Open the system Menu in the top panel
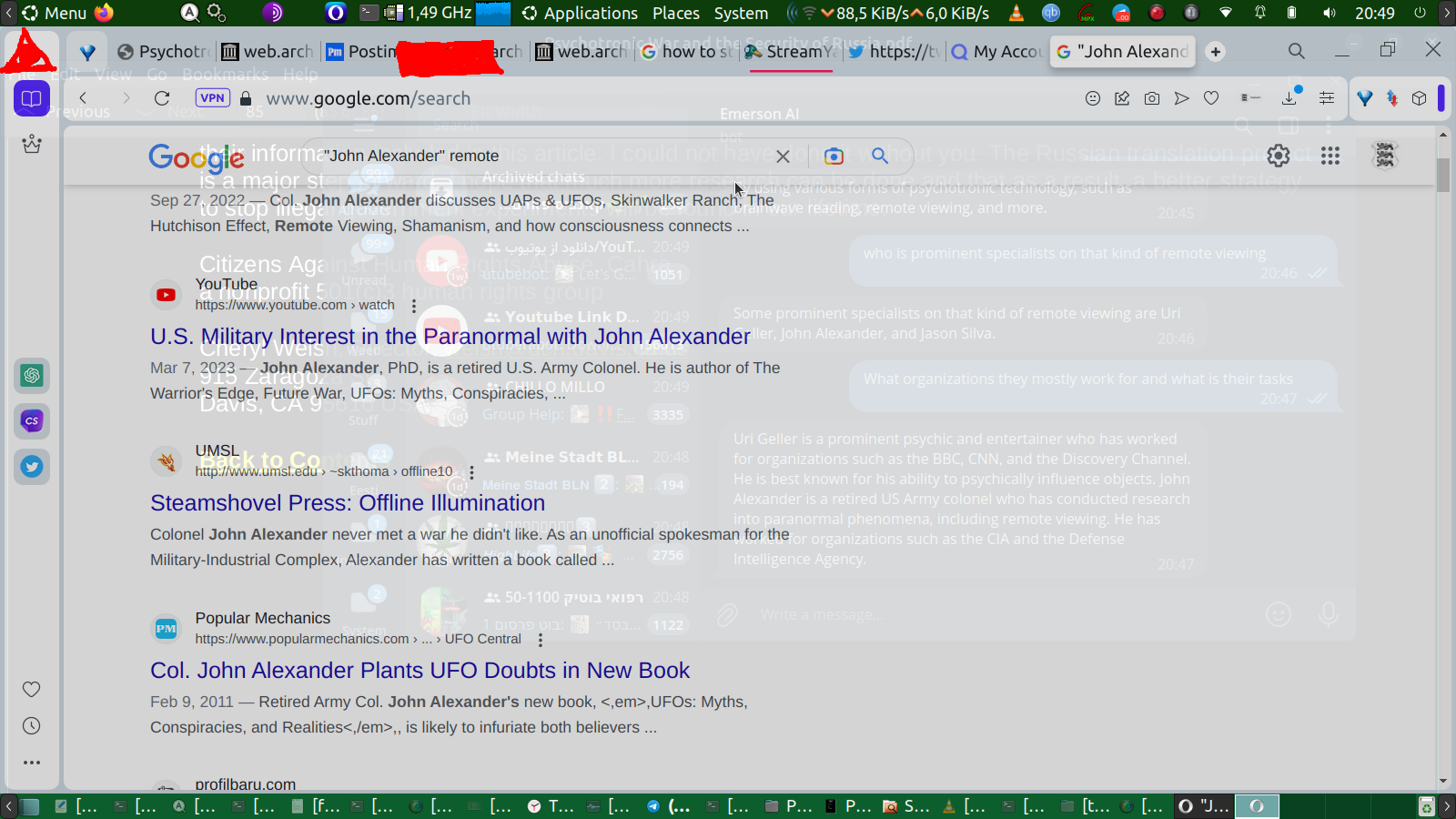The image size is (1456, 819). coord(55,13)
